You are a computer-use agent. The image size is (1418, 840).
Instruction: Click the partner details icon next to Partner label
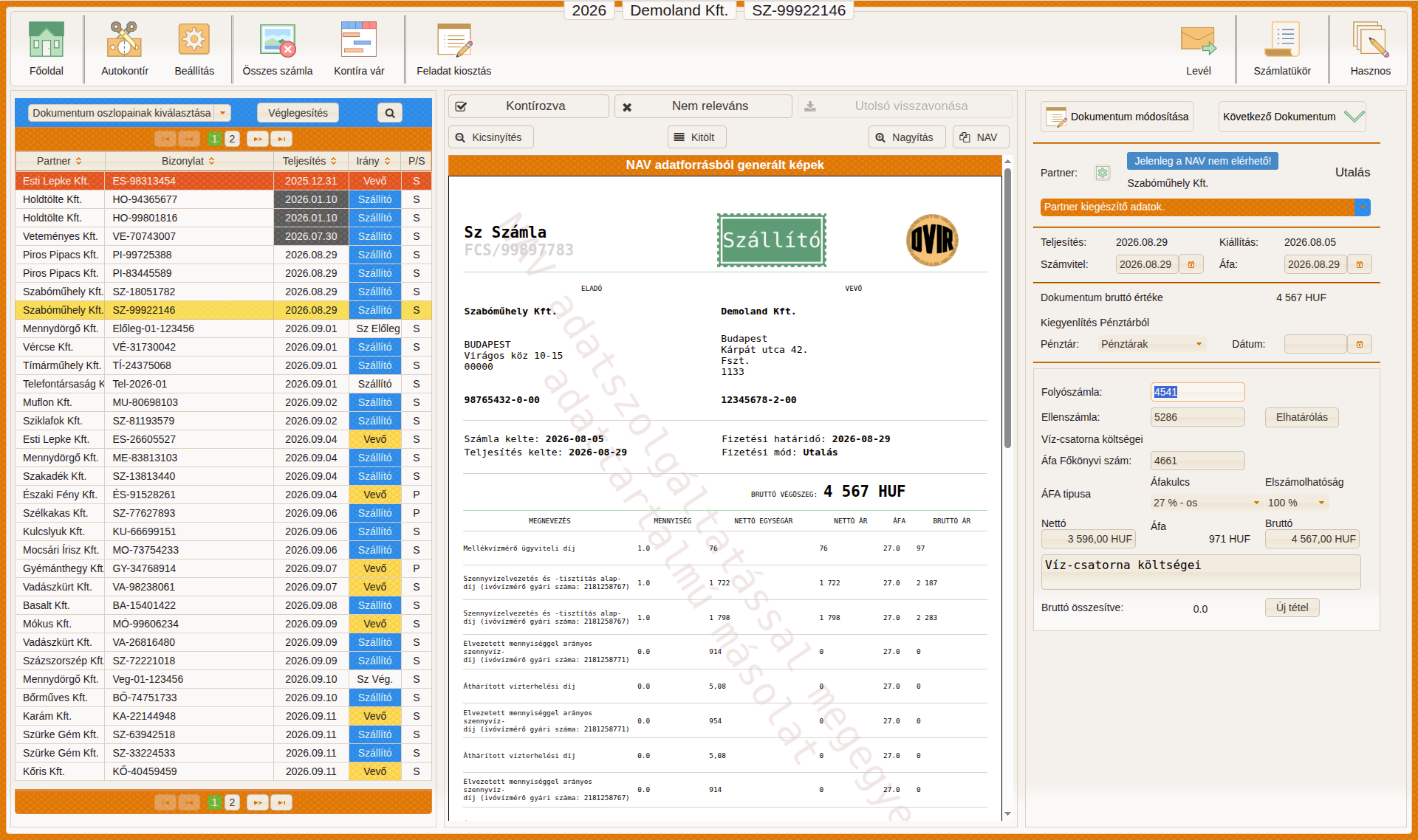pyautogui.click(x=1103, y=173)
